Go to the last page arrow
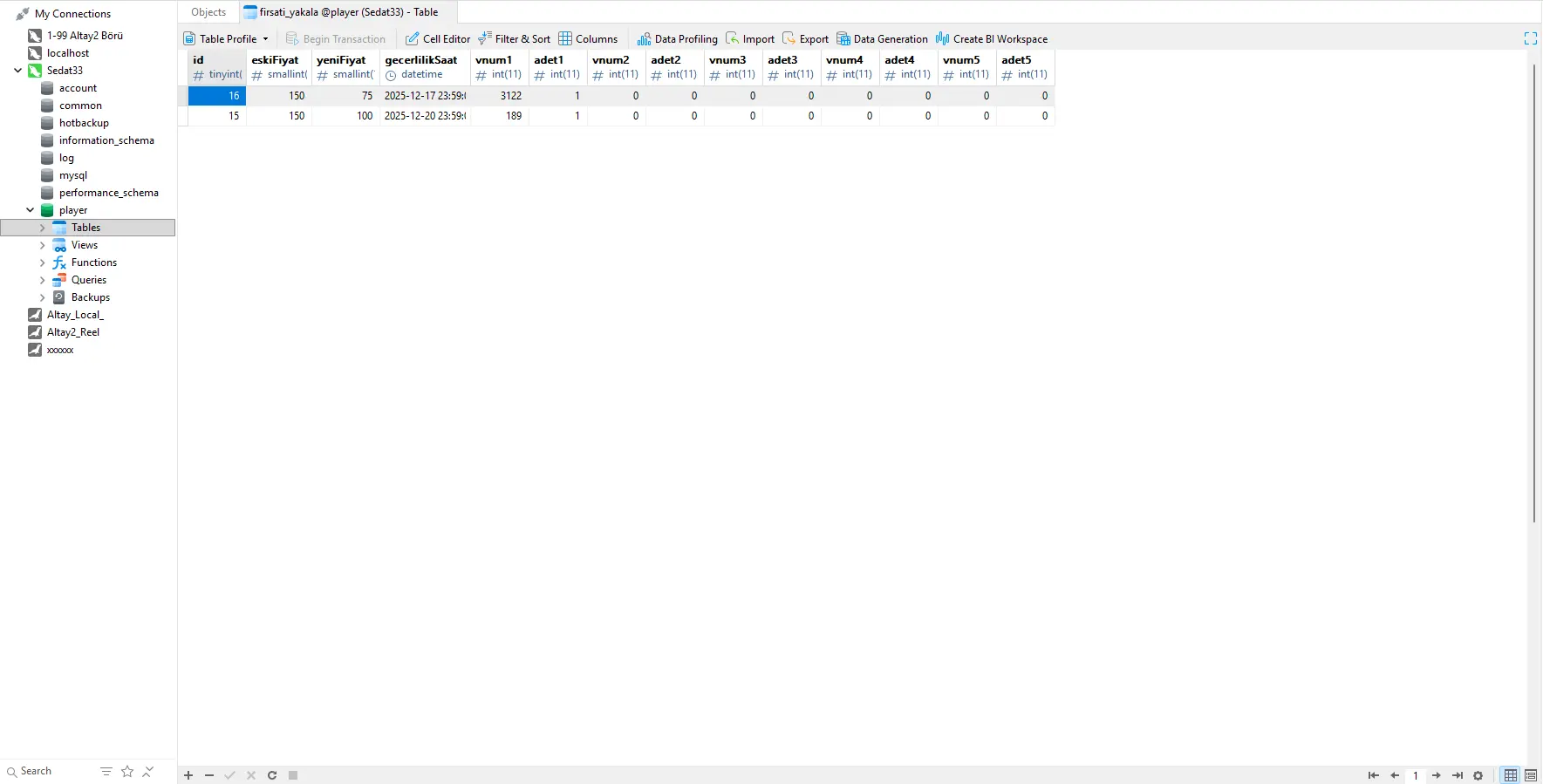 (1458, 775)
